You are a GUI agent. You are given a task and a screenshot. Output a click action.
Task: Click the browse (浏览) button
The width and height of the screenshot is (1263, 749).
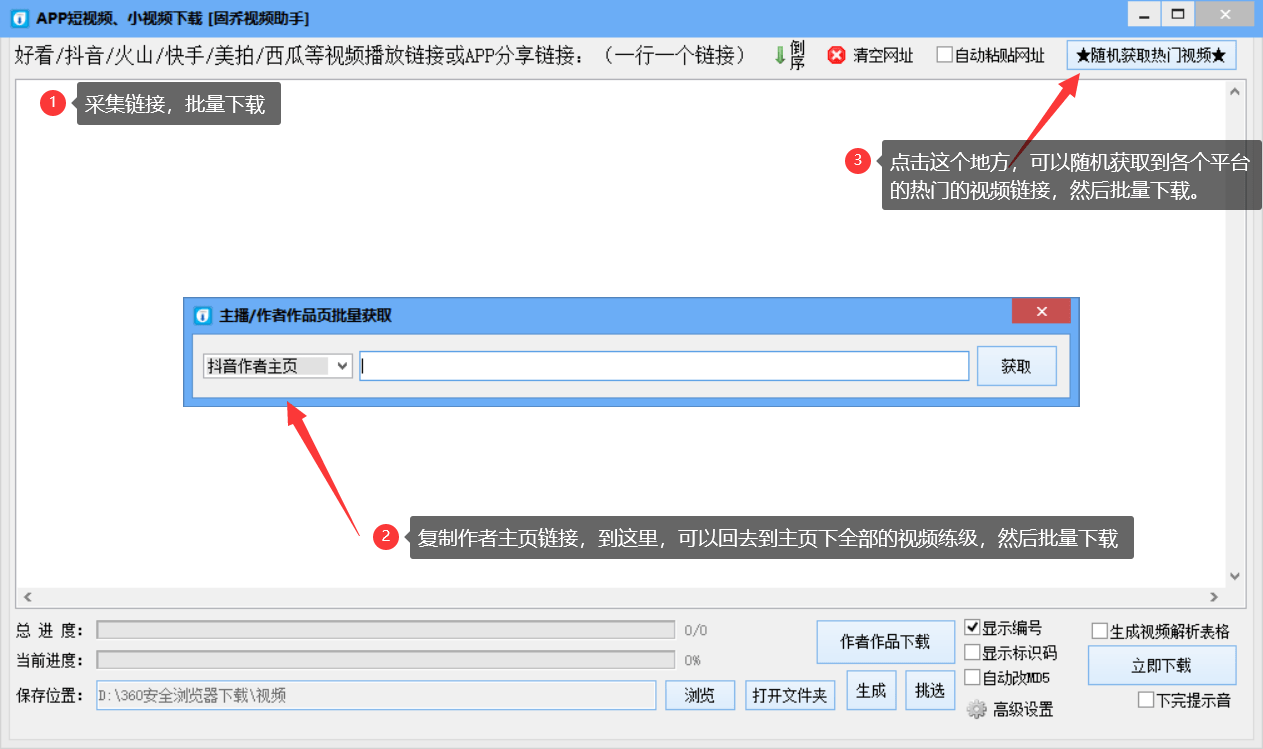click(x=700, y=696)
